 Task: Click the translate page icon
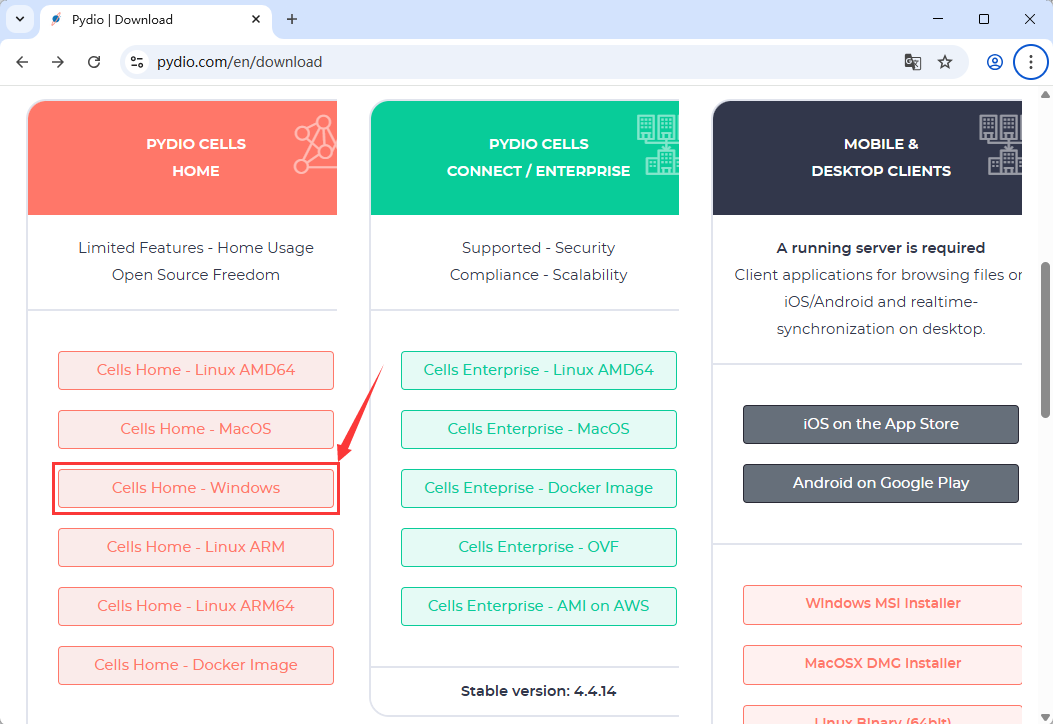click(x=912, y=62)
